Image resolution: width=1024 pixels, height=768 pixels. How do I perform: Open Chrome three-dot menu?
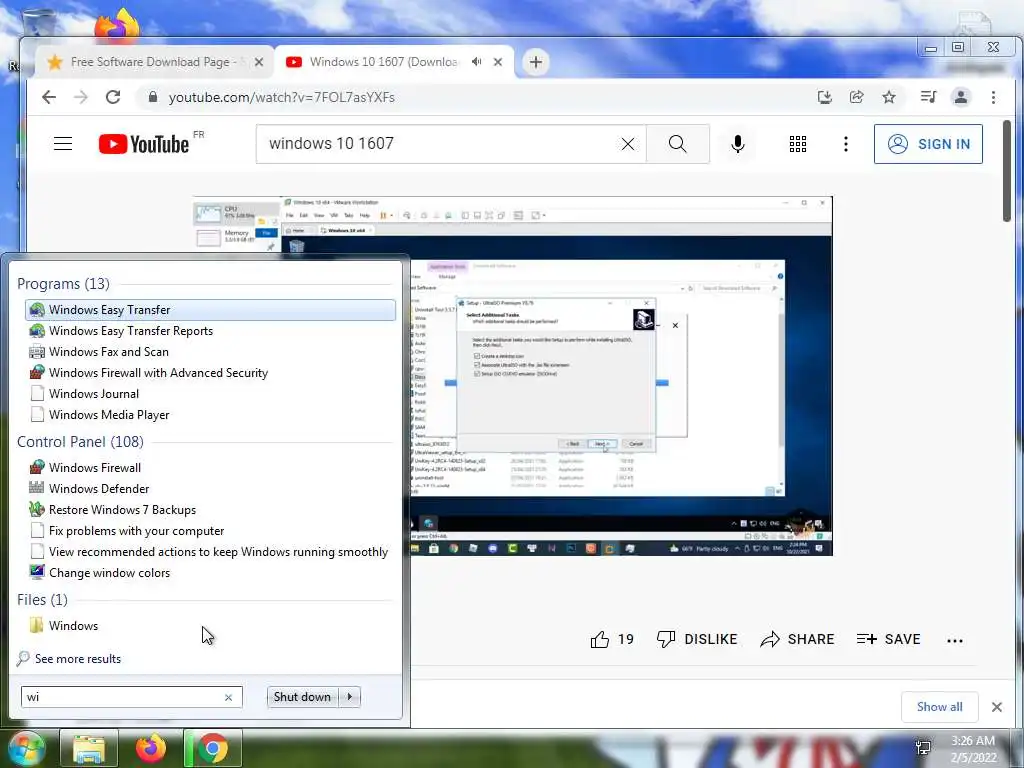click(x=993, y=97)
